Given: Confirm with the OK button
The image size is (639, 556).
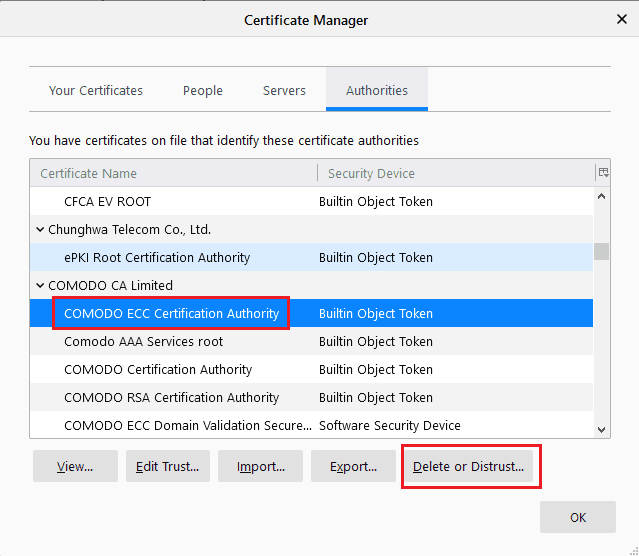Looking at the screenshot, I should coord(577,517).
